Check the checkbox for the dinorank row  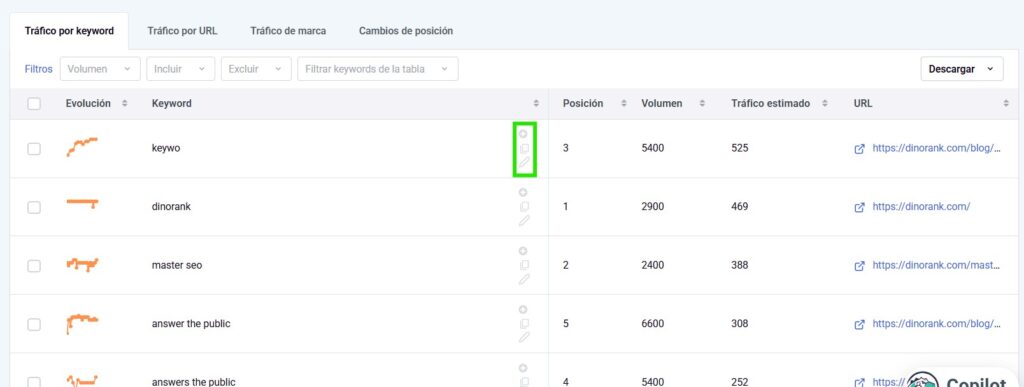pyautogui.click(x=34, y=207)
